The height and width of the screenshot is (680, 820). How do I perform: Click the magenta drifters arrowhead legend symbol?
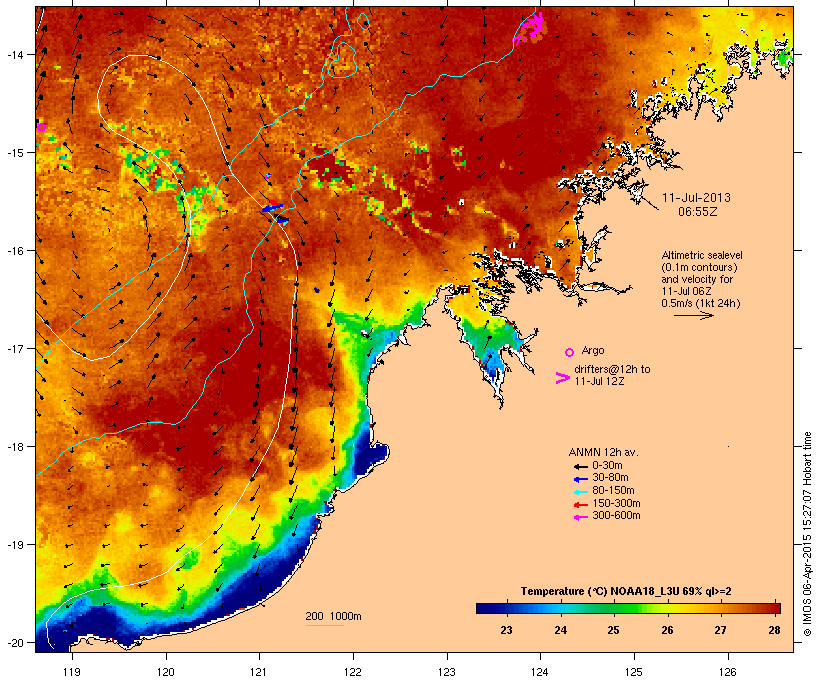point(562,378)
